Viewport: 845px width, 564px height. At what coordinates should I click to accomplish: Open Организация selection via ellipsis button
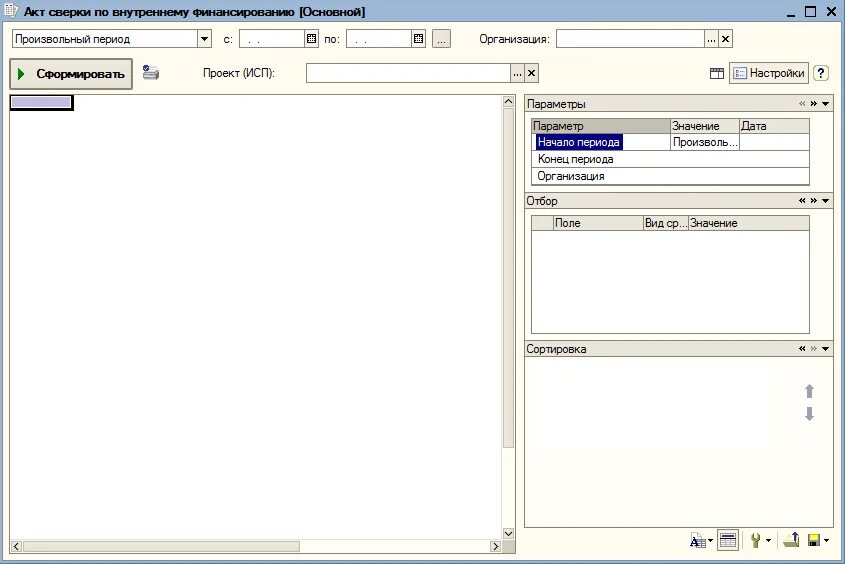(711, 39)
